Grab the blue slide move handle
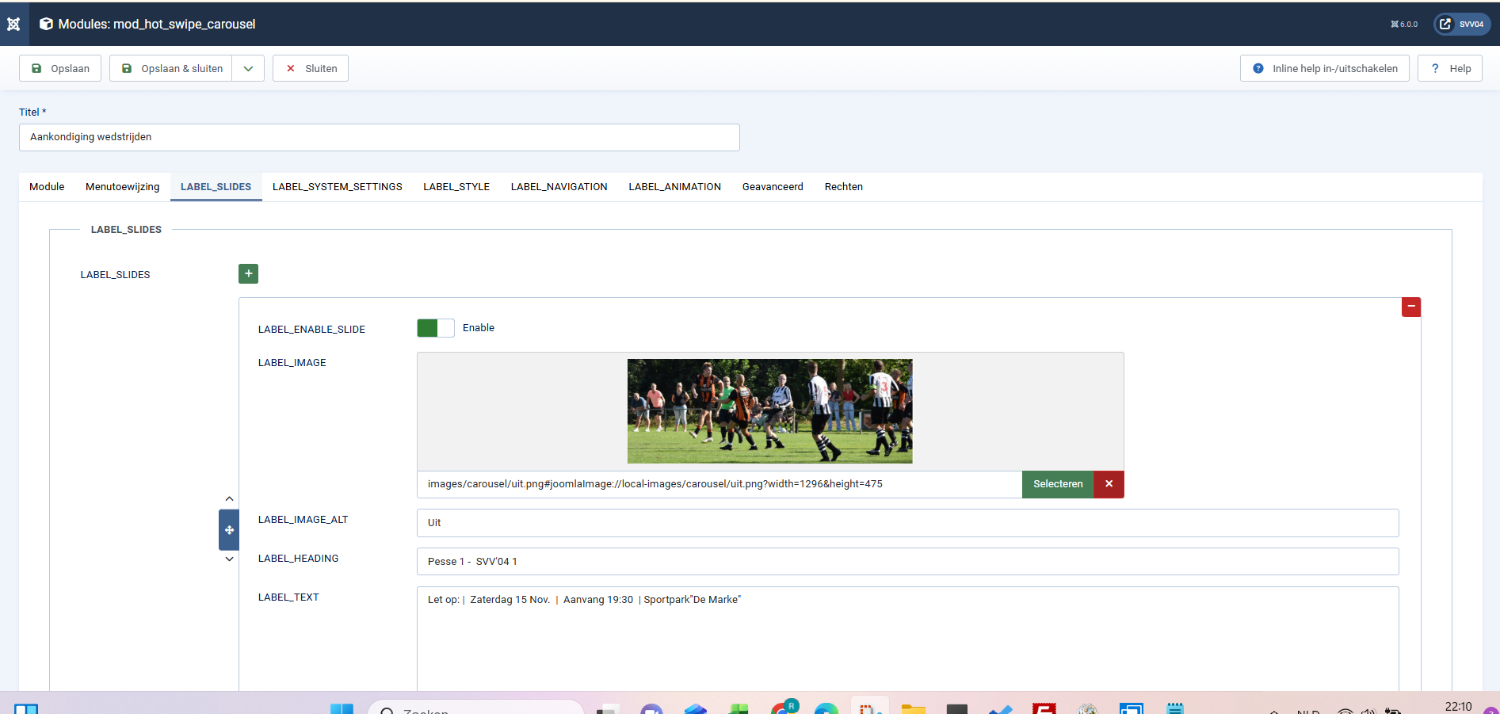The height and width of the screenshot is (714, 1500). 229,530
